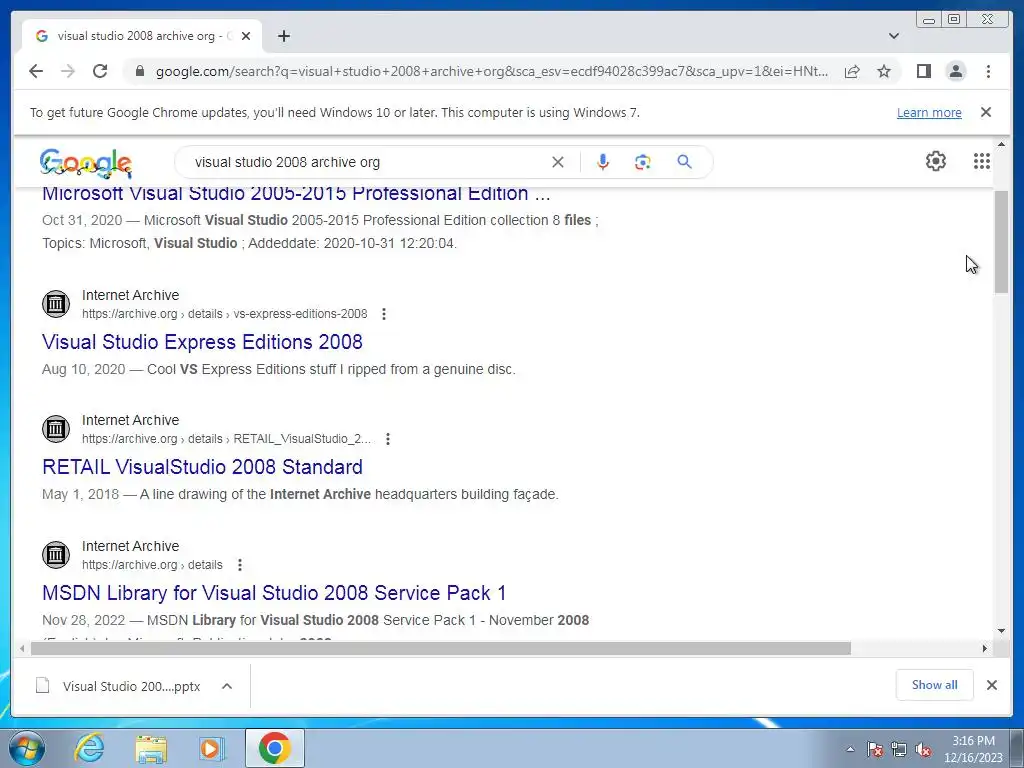Open options for RETAIL_VisualStudio result
The height and width of the screenshot is (768, 1024).
point(388,439)
